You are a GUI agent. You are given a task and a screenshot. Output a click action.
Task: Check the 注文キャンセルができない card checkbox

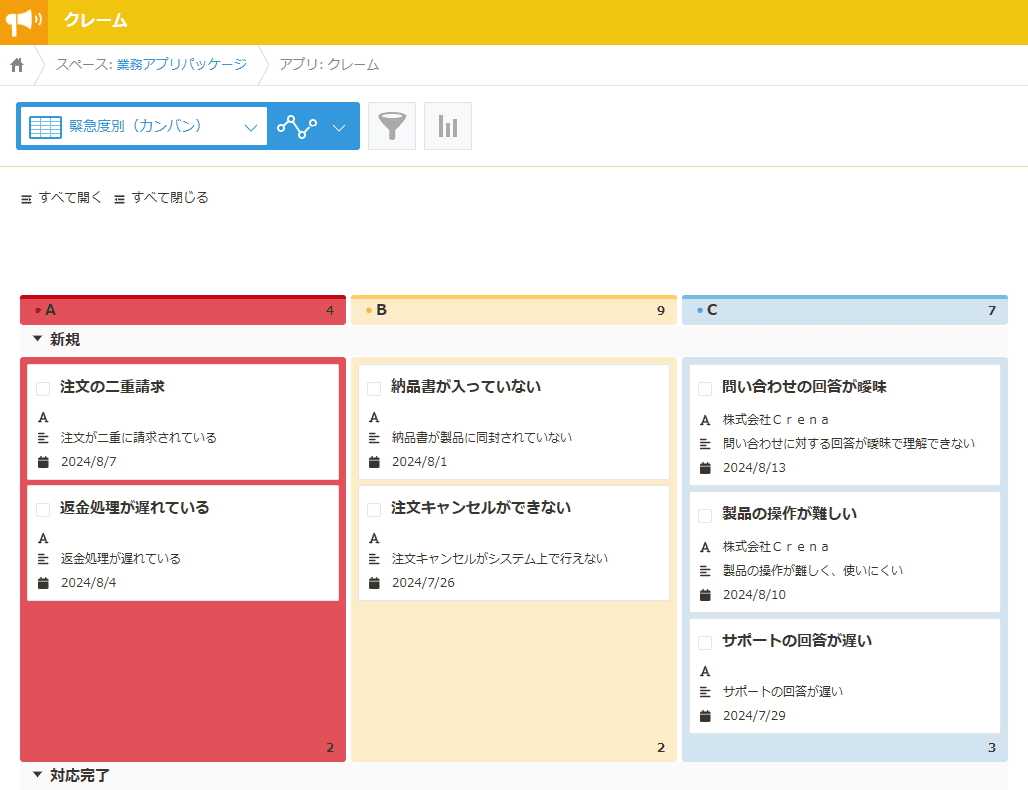click(374, 510)
